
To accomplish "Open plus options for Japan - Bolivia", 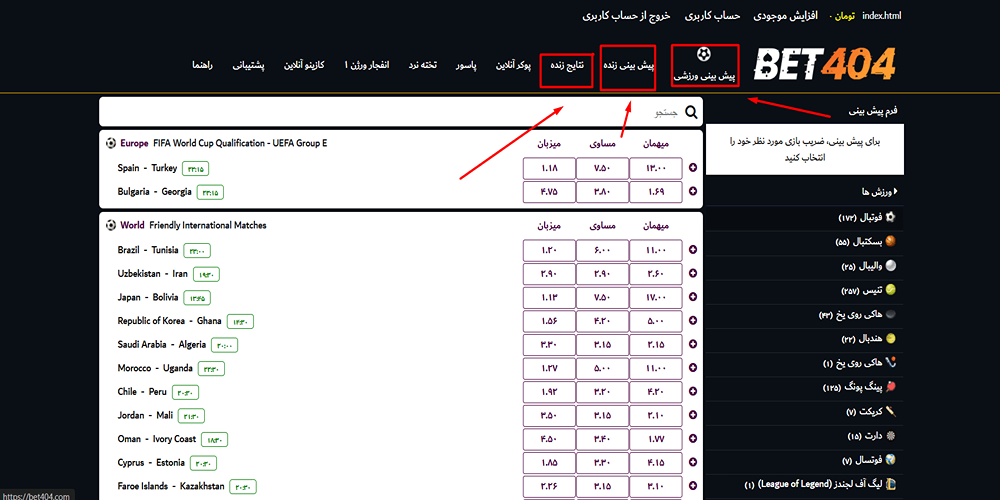I will click(x=693, y=297).
